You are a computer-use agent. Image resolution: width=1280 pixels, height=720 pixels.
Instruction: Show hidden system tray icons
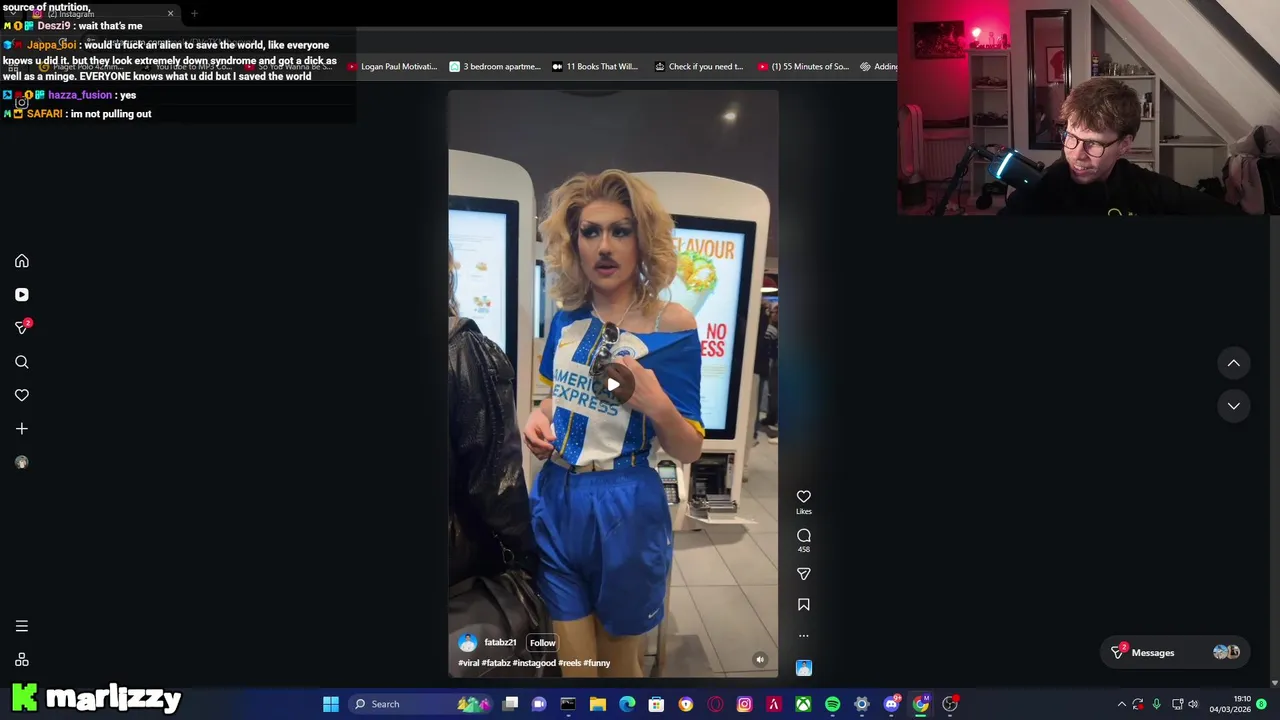pyautogui.click(x=1121, y=704)
